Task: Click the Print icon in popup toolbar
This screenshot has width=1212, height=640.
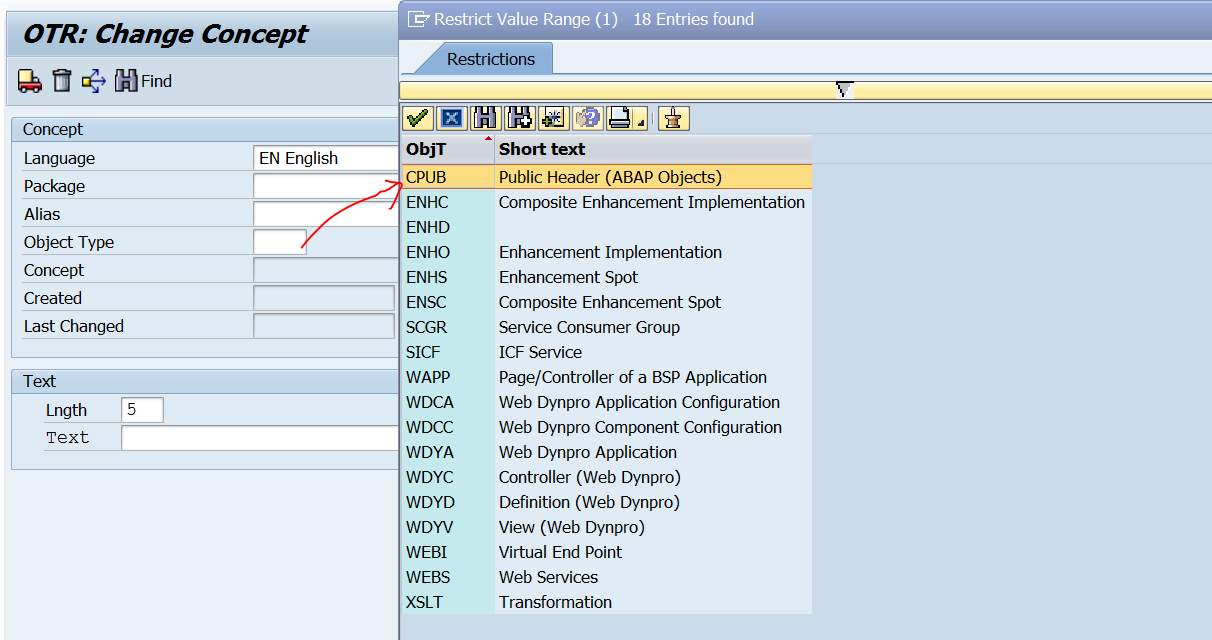Action: tap(620, 118)
